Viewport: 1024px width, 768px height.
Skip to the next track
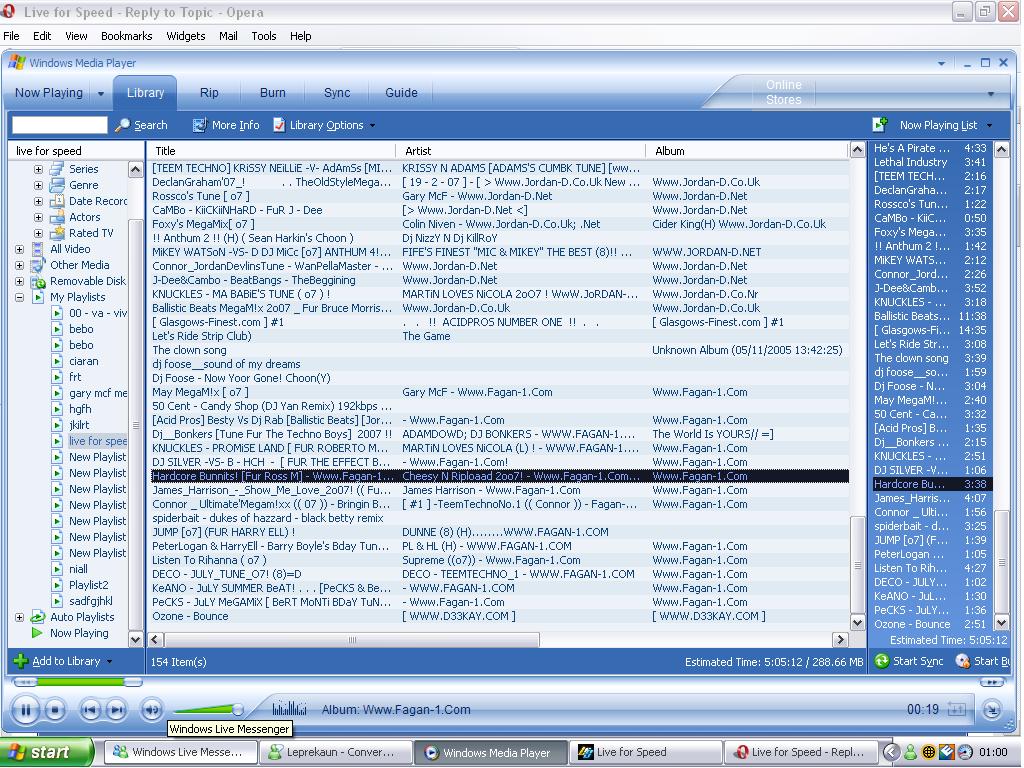(x=116, y=710)
